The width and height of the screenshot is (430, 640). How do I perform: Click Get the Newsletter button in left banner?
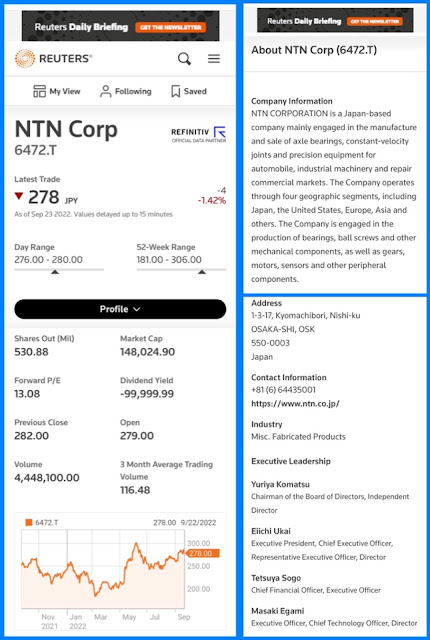coord(170,27)
